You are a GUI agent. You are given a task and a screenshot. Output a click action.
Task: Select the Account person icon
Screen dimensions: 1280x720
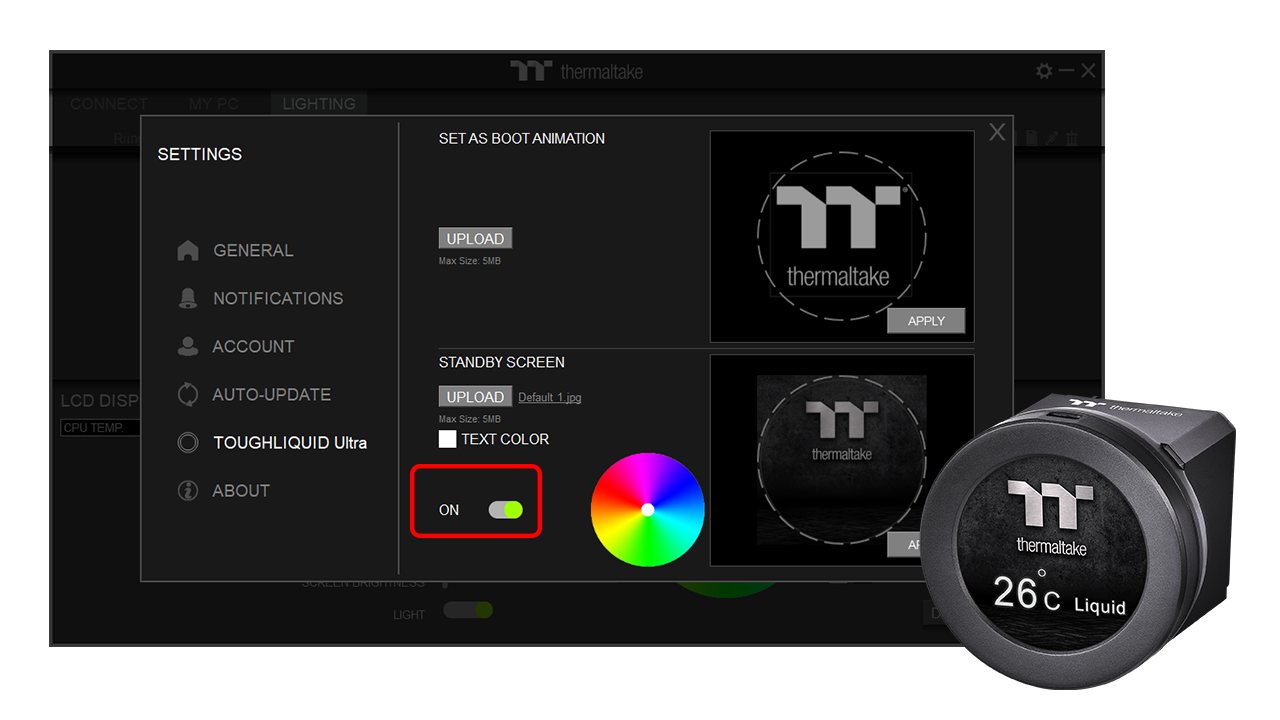187,347
